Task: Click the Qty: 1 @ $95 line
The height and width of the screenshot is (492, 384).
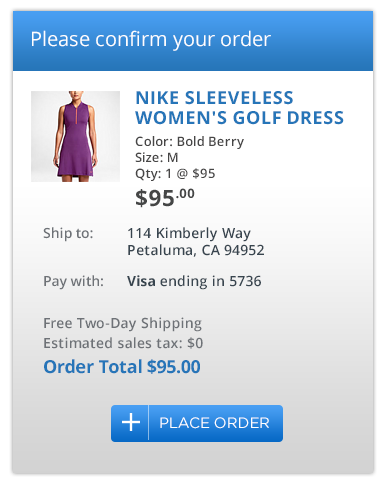Action: [175, 174]
